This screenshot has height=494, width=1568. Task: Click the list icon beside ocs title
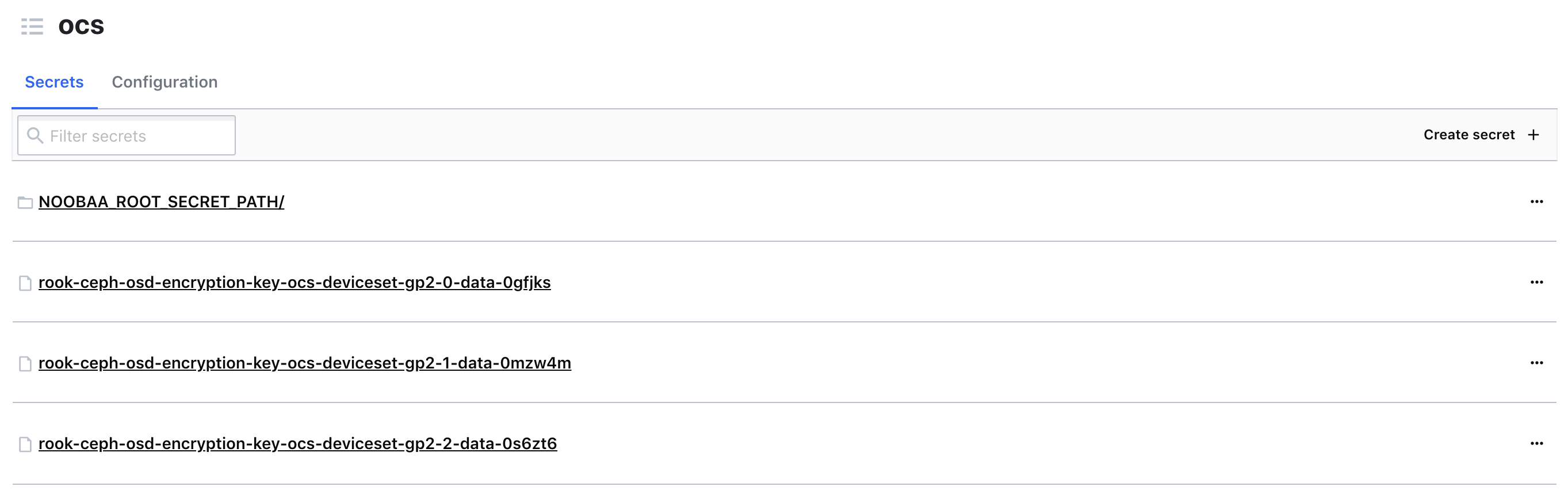(x=32, y=27)
